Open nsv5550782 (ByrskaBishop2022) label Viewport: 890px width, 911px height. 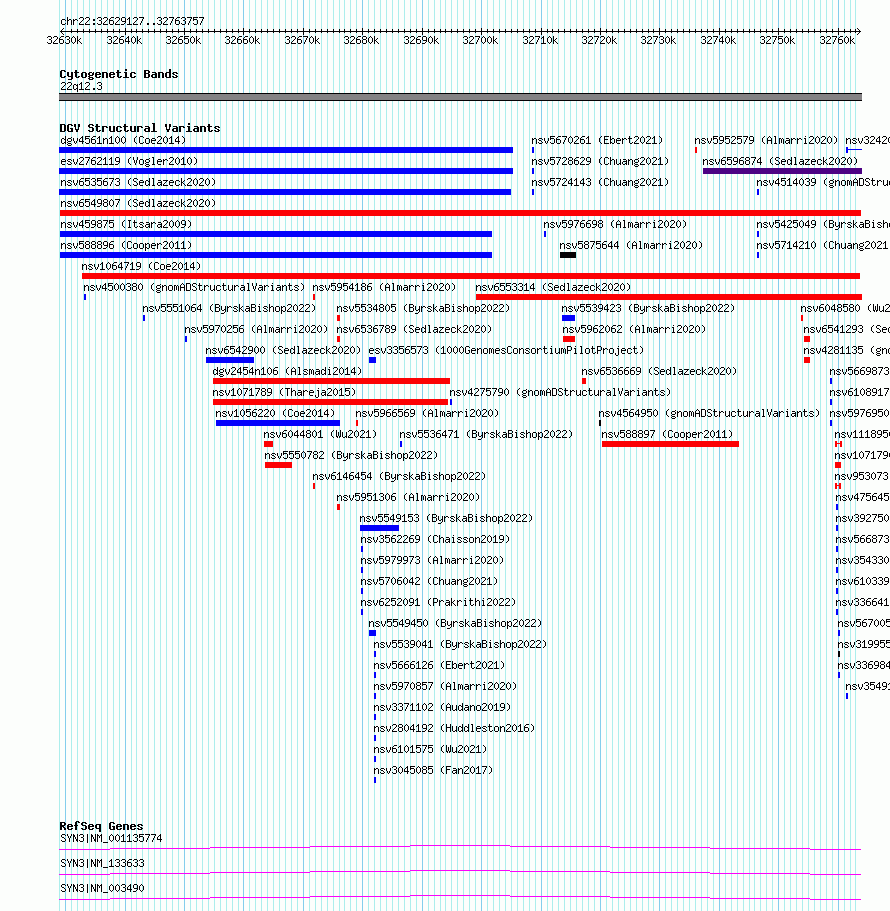[351, 455]
